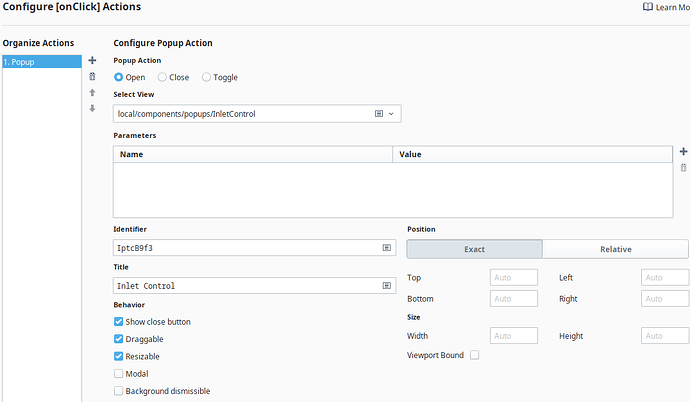Add a new parameter row
This screenshot has width=690, height=402.
[683, 151]
